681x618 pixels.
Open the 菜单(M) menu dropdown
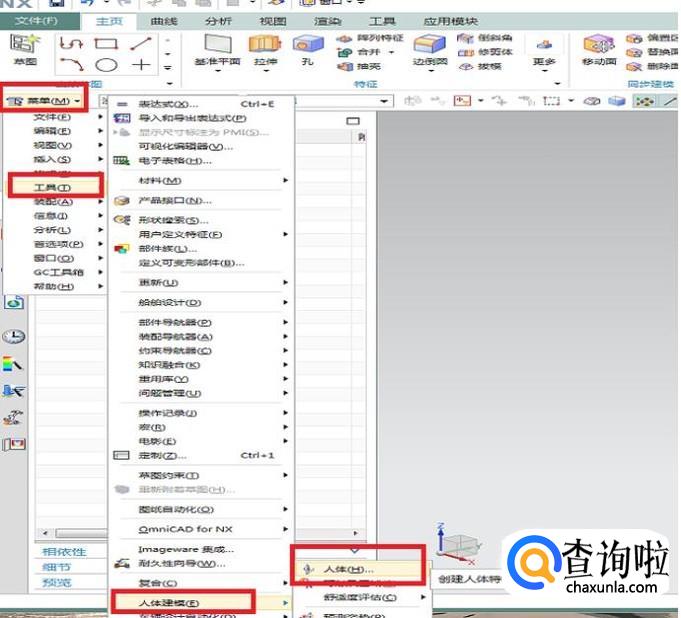pyautogui.click(x=43, y=101)
